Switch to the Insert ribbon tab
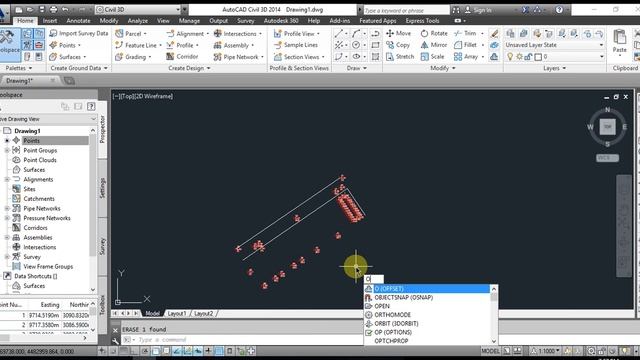The height and width of the screenshot is (360, 640). [x=50, y=21]
